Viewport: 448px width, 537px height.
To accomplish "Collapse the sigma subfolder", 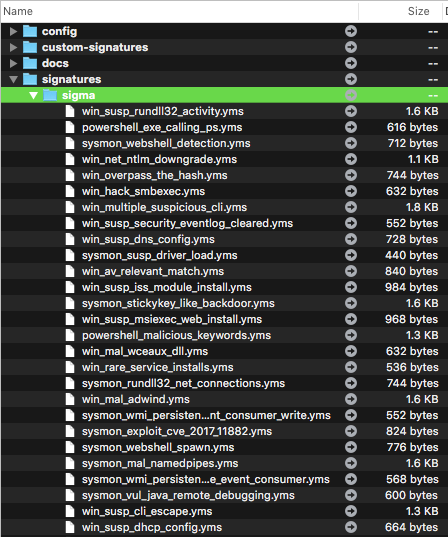I will tap(34, 96).
